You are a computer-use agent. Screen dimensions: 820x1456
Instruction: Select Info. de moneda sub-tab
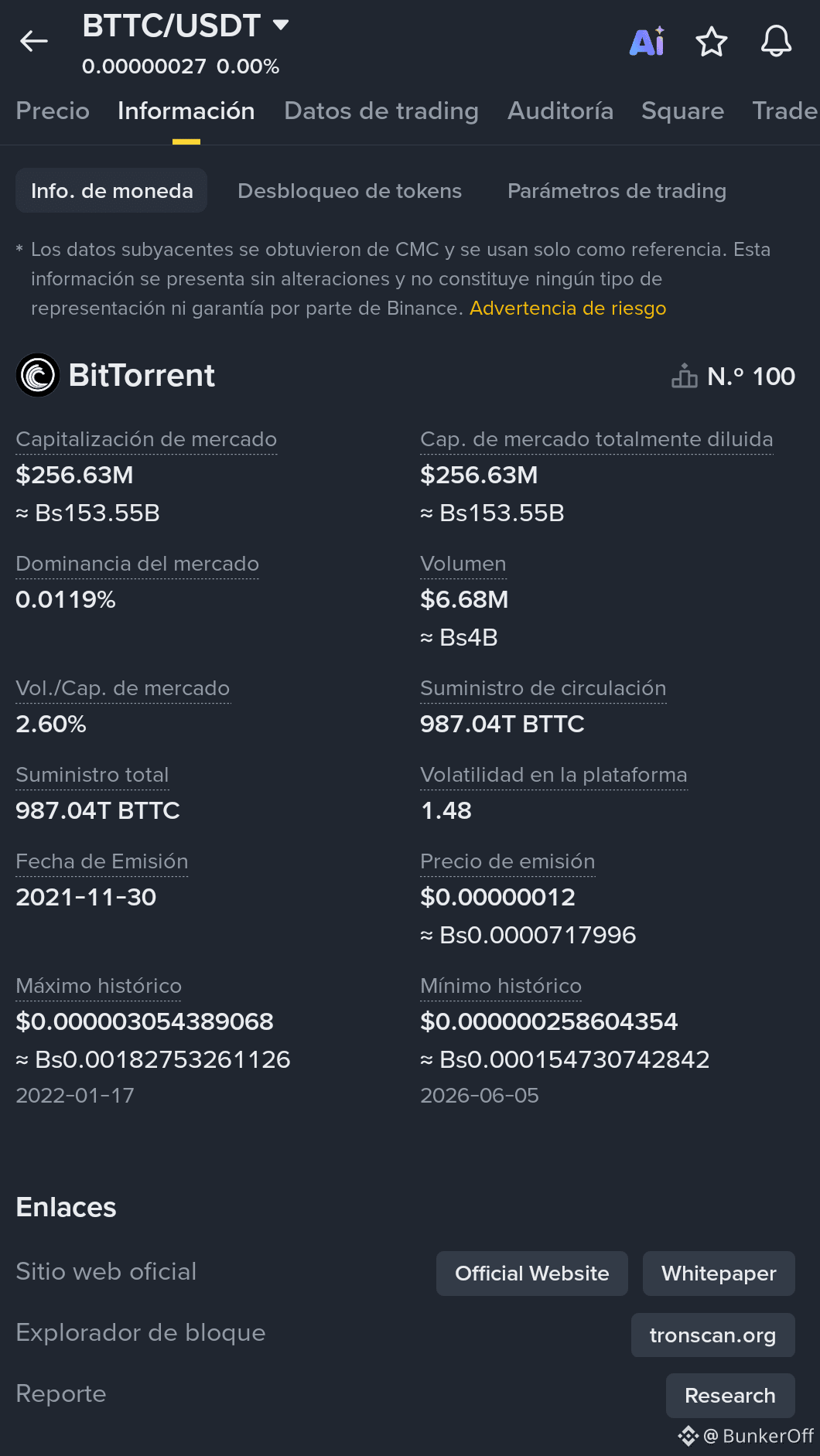pyautogui.click(x=111, y=190)
